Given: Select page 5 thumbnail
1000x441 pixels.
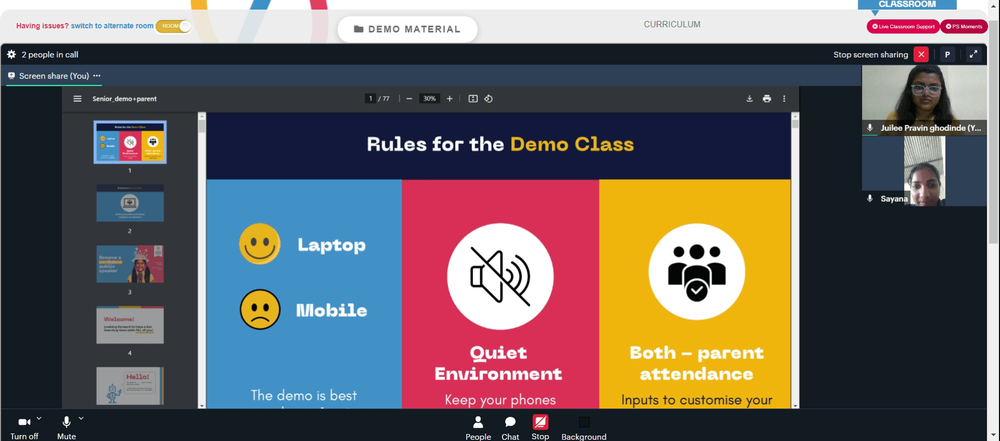Looking at the screenshot, I should point(130,385).
